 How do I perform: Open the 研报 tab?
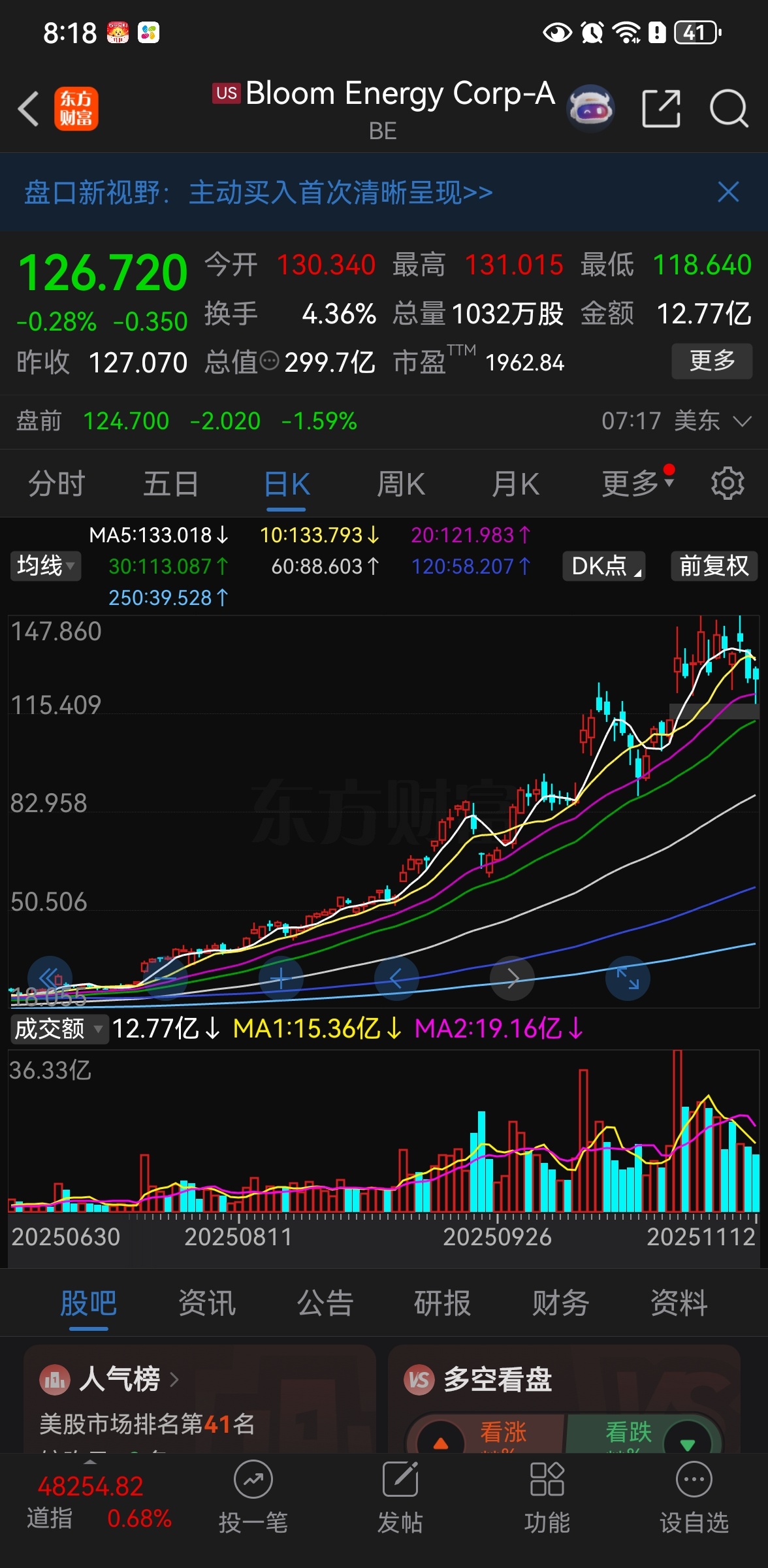click(x=443, y=1303)
